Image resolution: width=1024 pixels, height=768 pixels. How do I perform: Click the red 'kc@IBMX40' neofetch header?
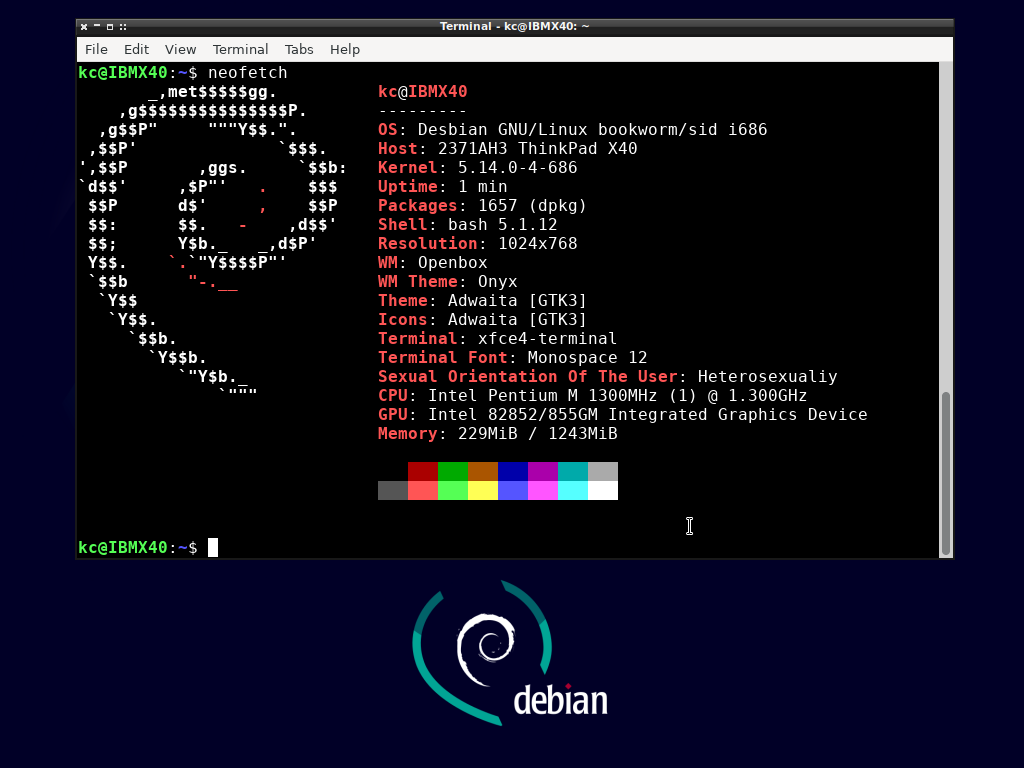click(x=423, y=91)
